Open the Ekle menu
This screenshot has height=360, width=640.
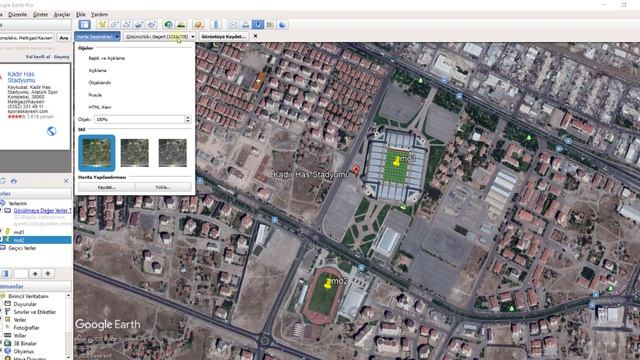pyautogui.click(x=81, y=14)
